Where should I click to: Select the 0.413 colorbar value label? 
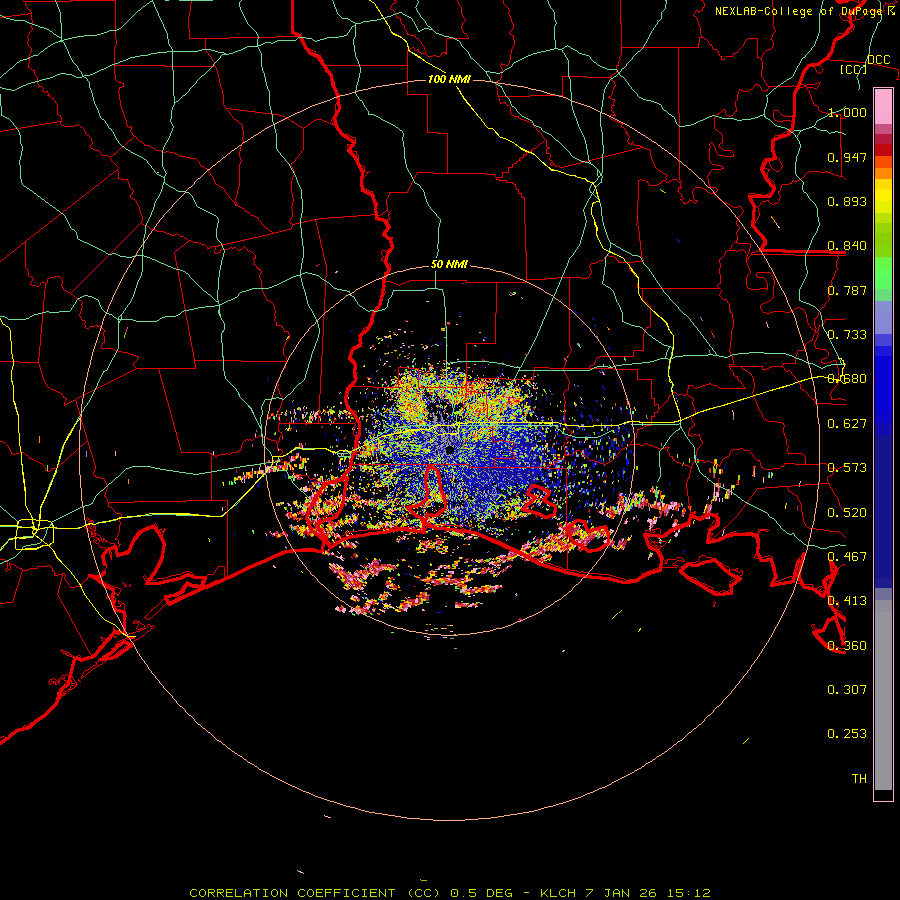click(847, 601)
